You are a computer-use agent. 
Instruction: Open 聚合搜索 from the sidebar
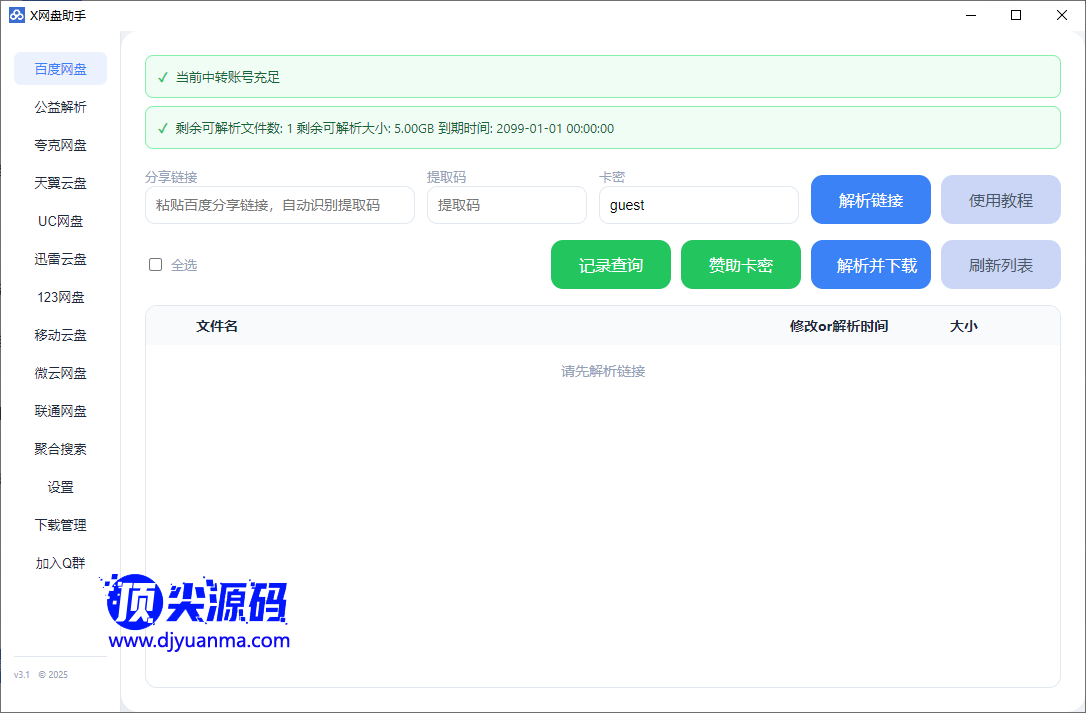pos(60,449)
